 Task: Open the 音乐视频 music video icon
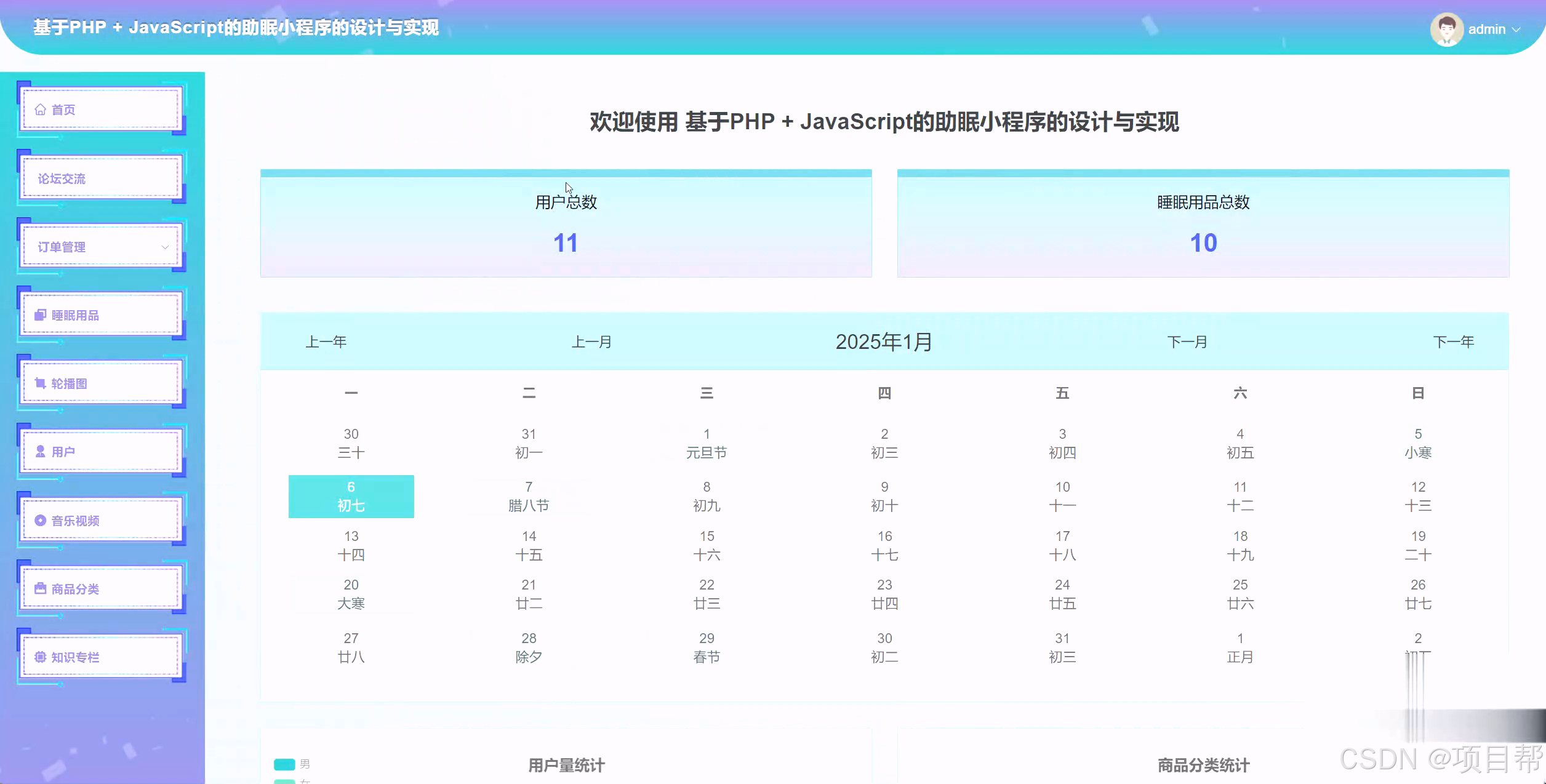(x=40, y=520)
